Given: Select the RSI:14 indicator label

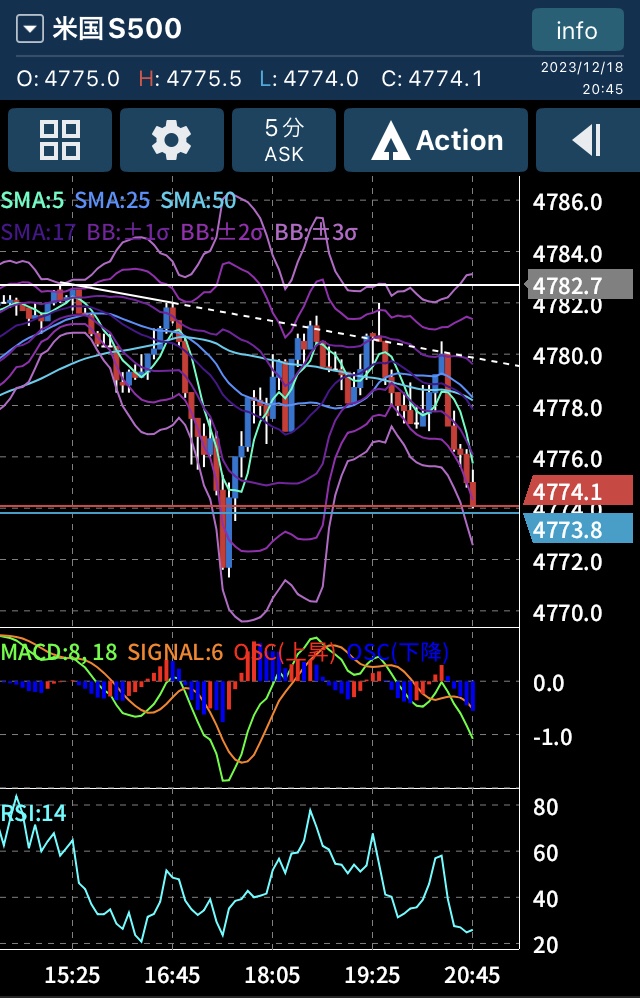Looking at the screenshot, I should tap(34, 813).
